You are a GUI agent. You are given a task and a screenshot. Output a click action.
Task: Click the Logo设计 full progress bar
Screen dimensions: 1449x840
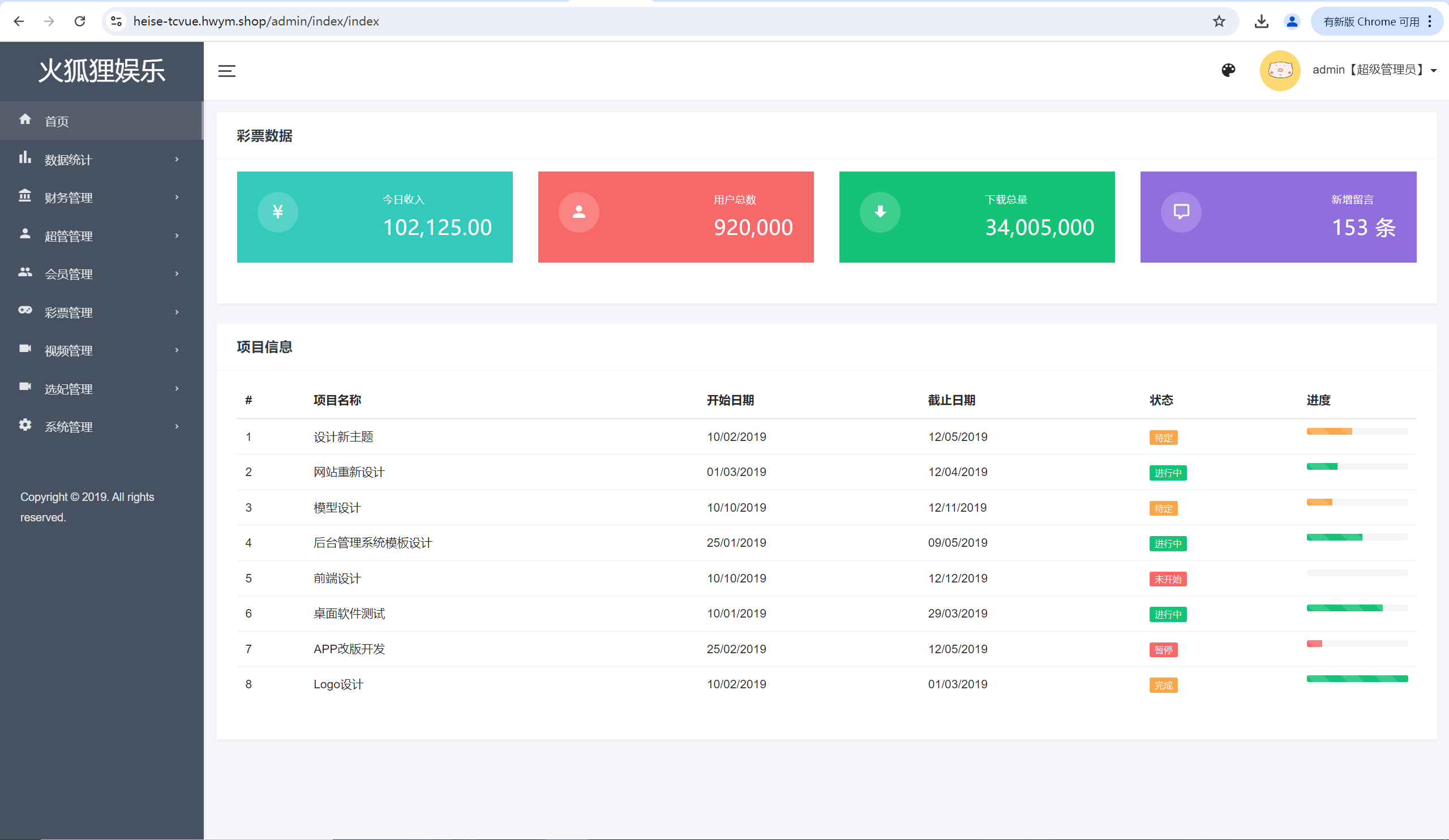1356,679
